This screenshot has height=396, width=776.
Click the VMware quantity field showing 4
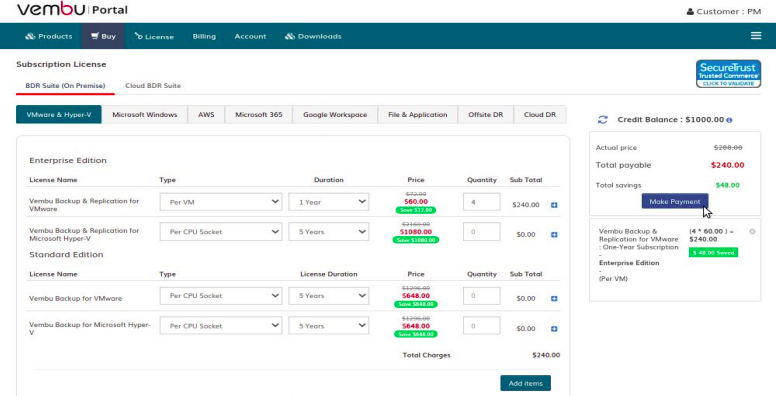pyautogui.click(x=482, y=202)
